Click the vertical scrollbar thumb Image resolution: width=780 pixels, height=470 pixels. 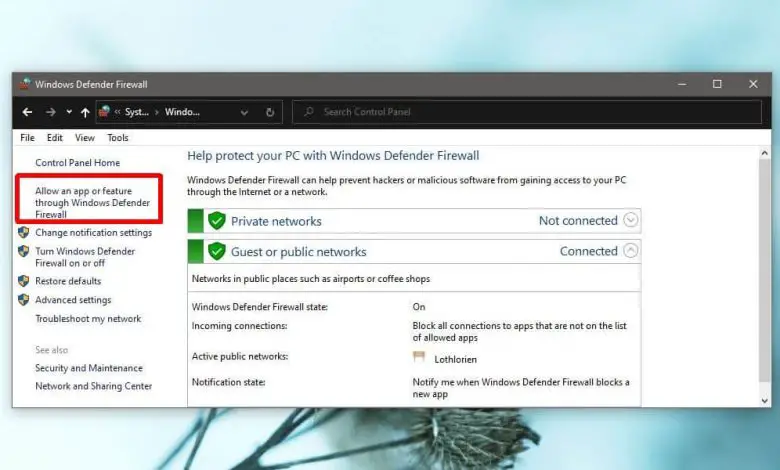pyautogui.click(x=765, y=271)
